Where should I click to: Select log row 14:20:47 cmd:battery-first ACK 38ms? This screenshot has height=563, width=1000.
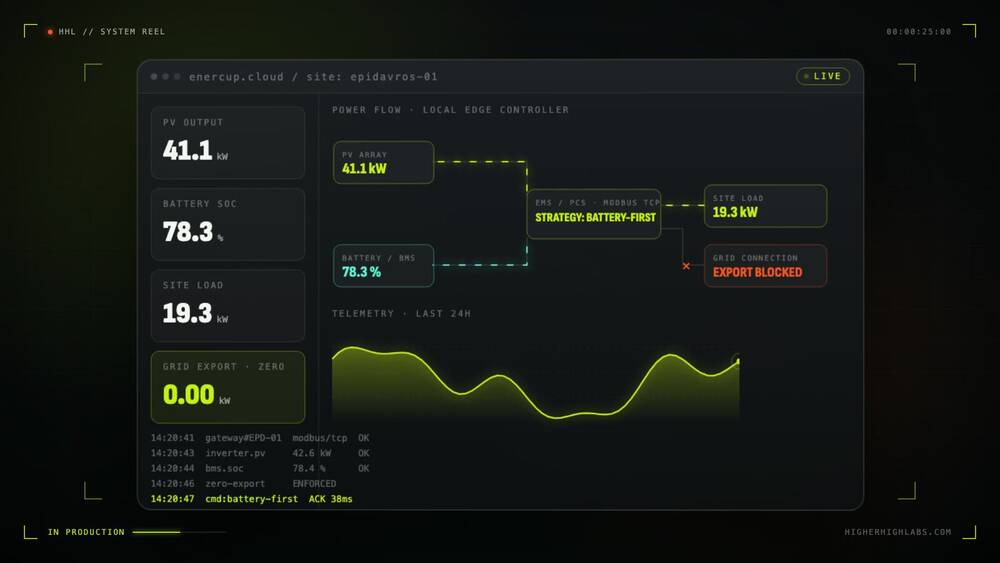(x=251, y=499)
